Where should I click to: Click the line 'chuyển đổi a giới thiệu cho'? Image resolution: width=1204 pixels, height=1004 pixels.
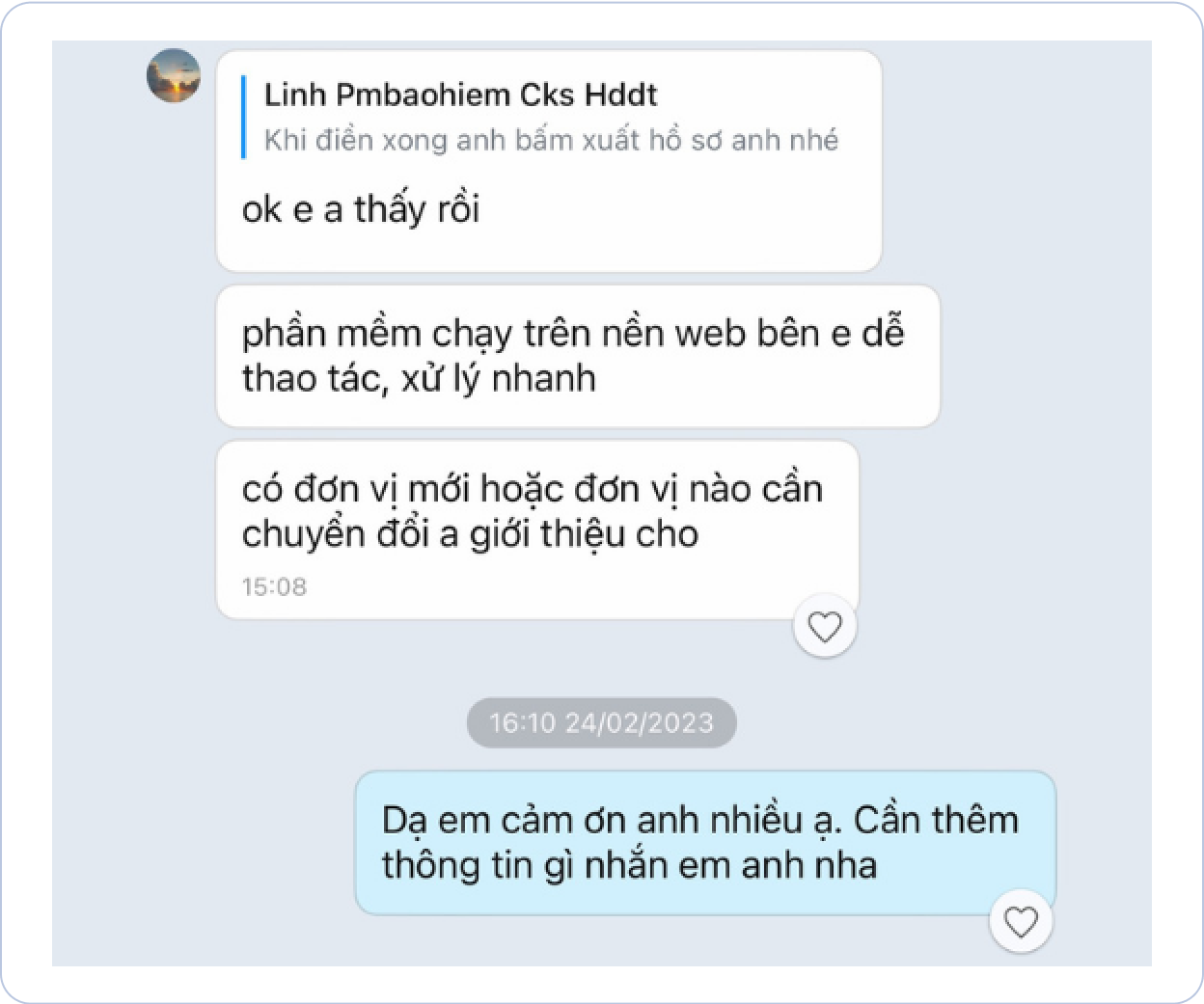pyautogui.click(x=470, y=533)
